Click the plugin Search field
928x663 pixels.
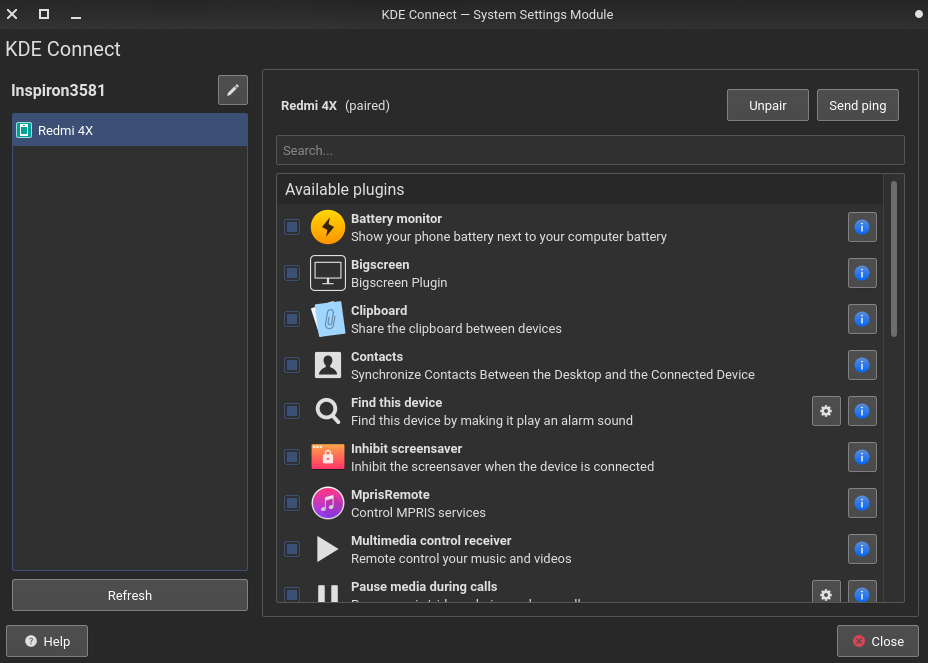point(590,150)
